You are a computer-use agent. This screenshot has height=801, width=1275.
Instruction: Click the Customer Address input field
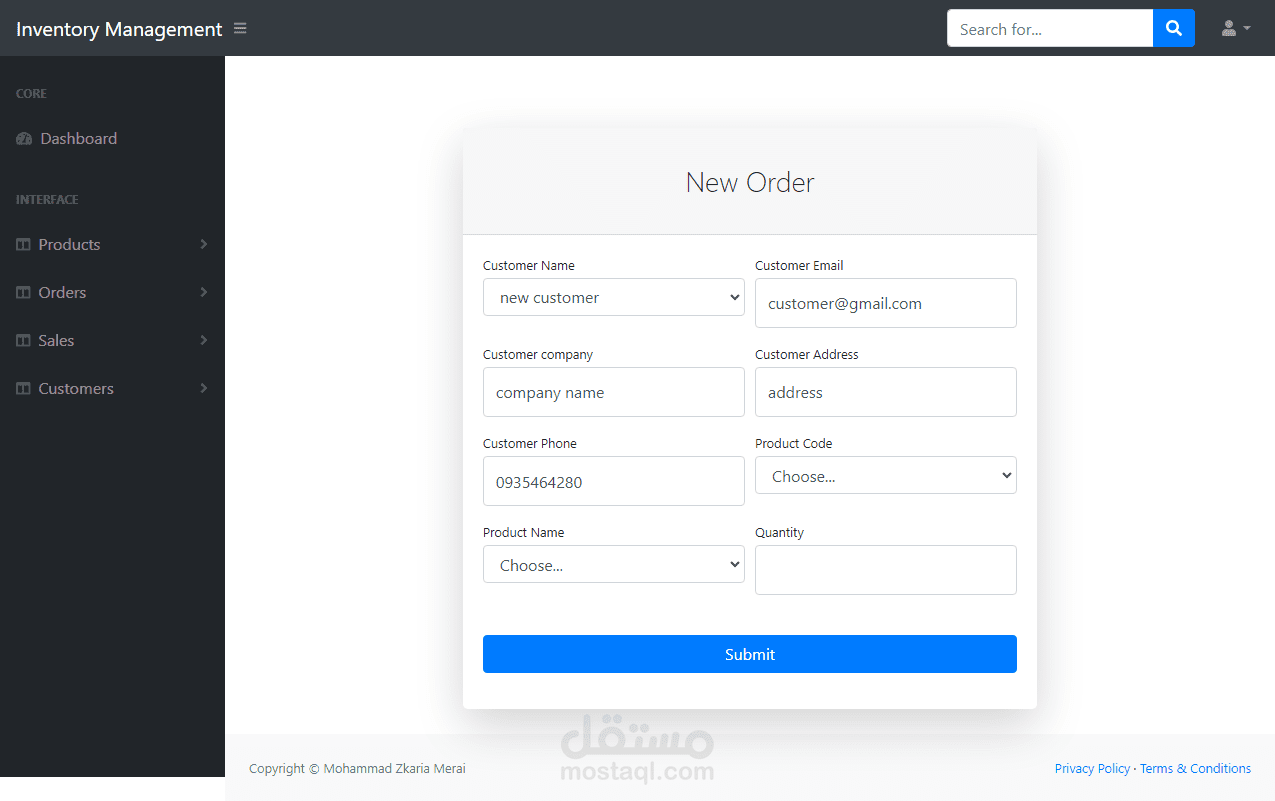[886, 392]
